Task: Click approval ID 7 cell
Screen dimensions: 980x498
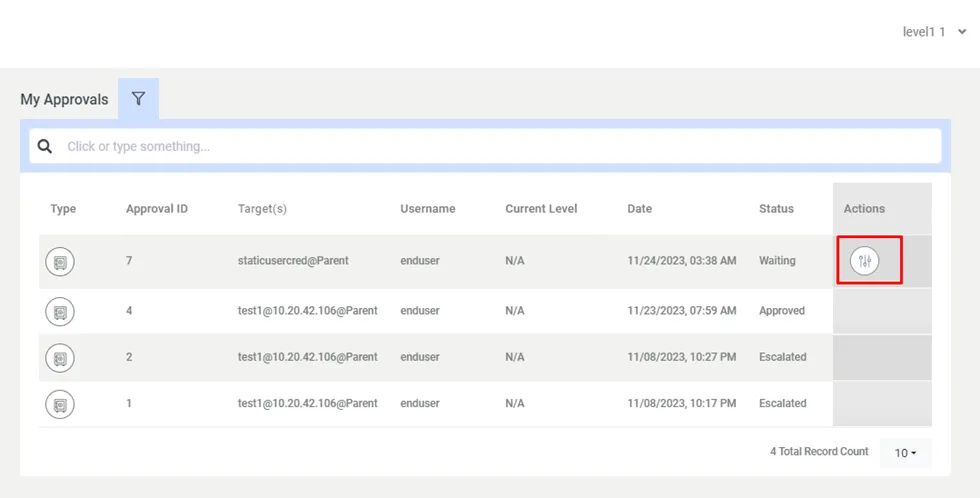Action: pyautogui.click(x=129, y=261)
